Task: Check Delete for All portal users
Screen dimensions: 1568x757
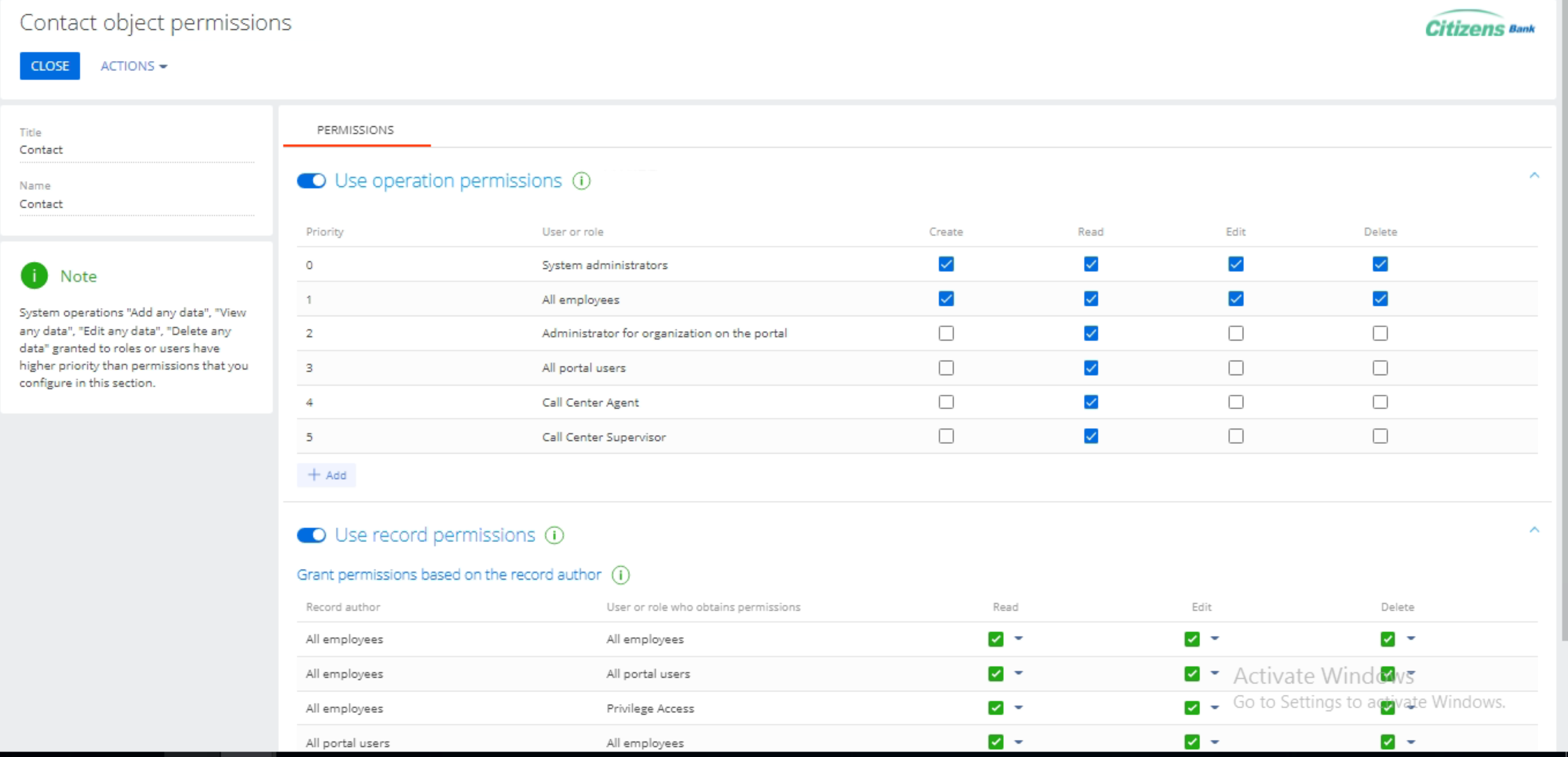Action: 1380,368
